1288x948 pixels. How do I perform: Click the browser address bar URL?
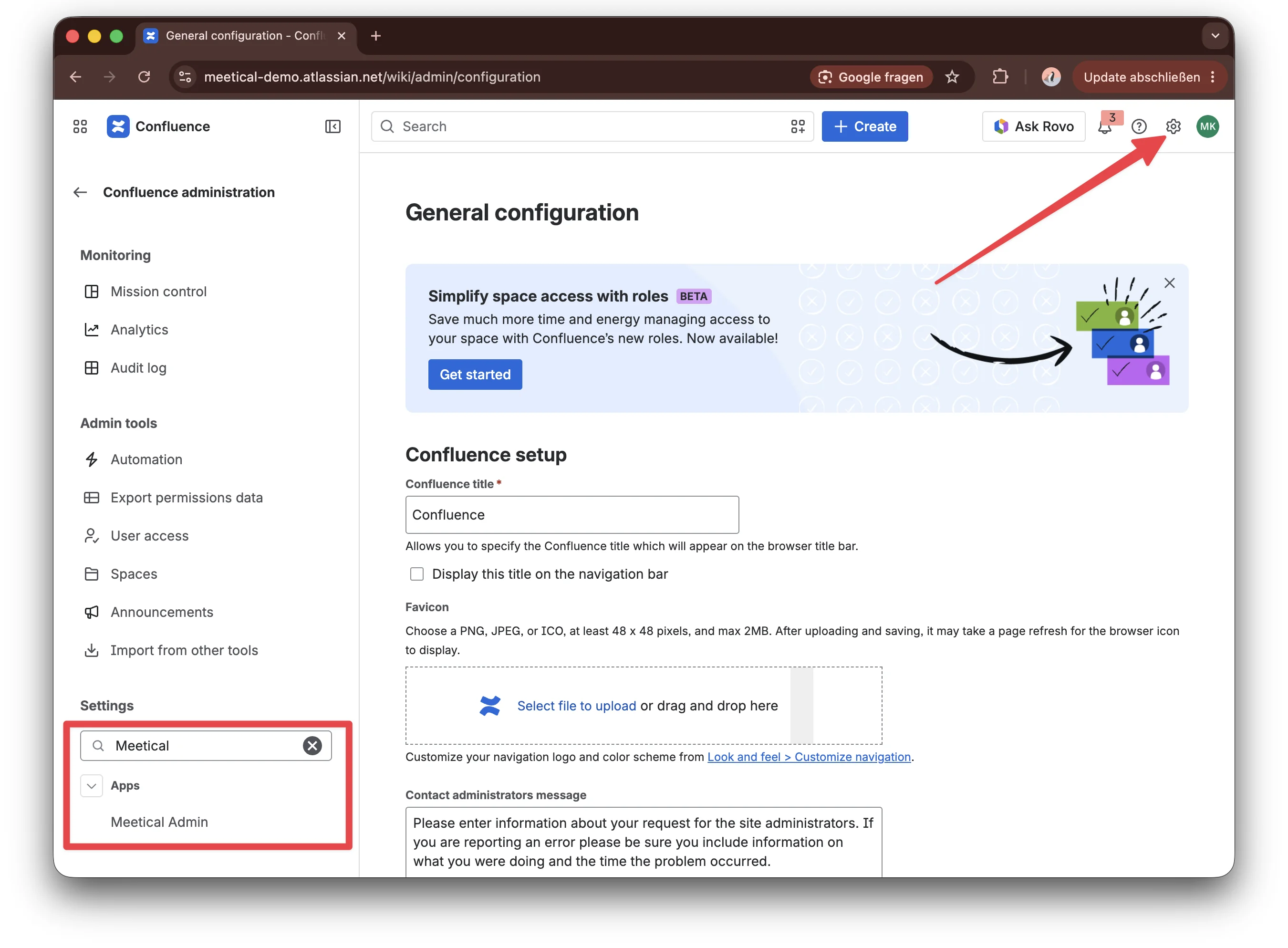[372, 77]
